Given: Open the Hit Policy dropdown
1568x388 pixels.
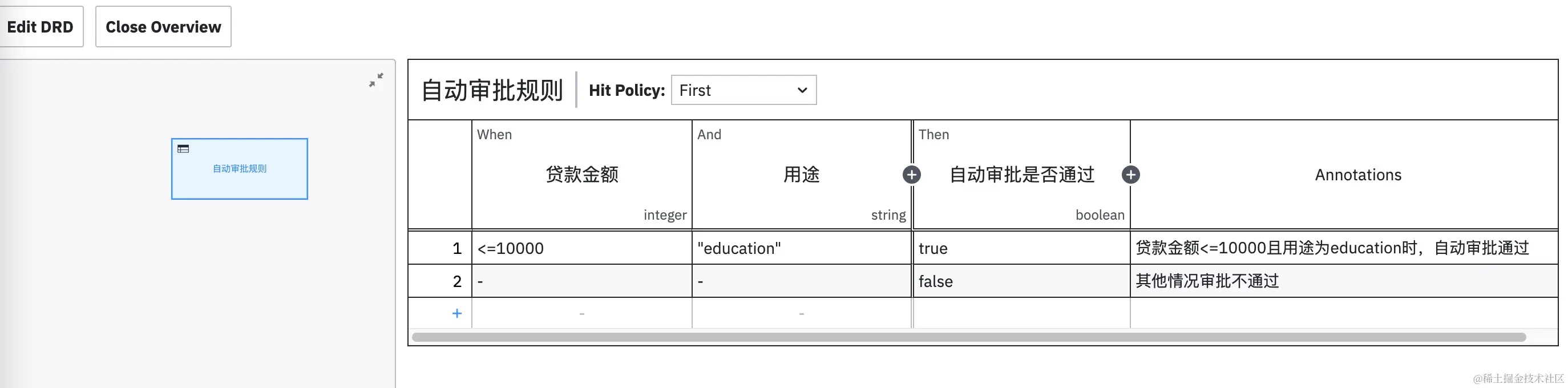Looking at the screenshot, I should point(743,90).
